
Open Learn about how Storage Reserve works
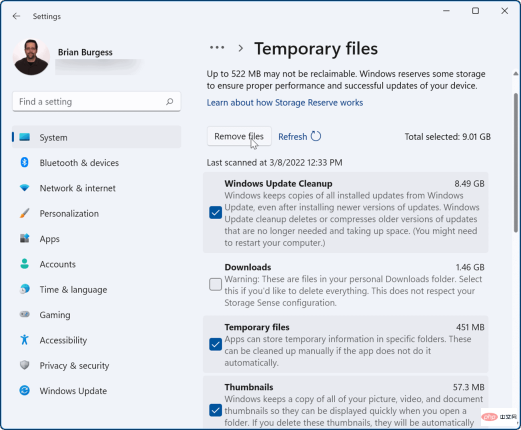point(285,102)
